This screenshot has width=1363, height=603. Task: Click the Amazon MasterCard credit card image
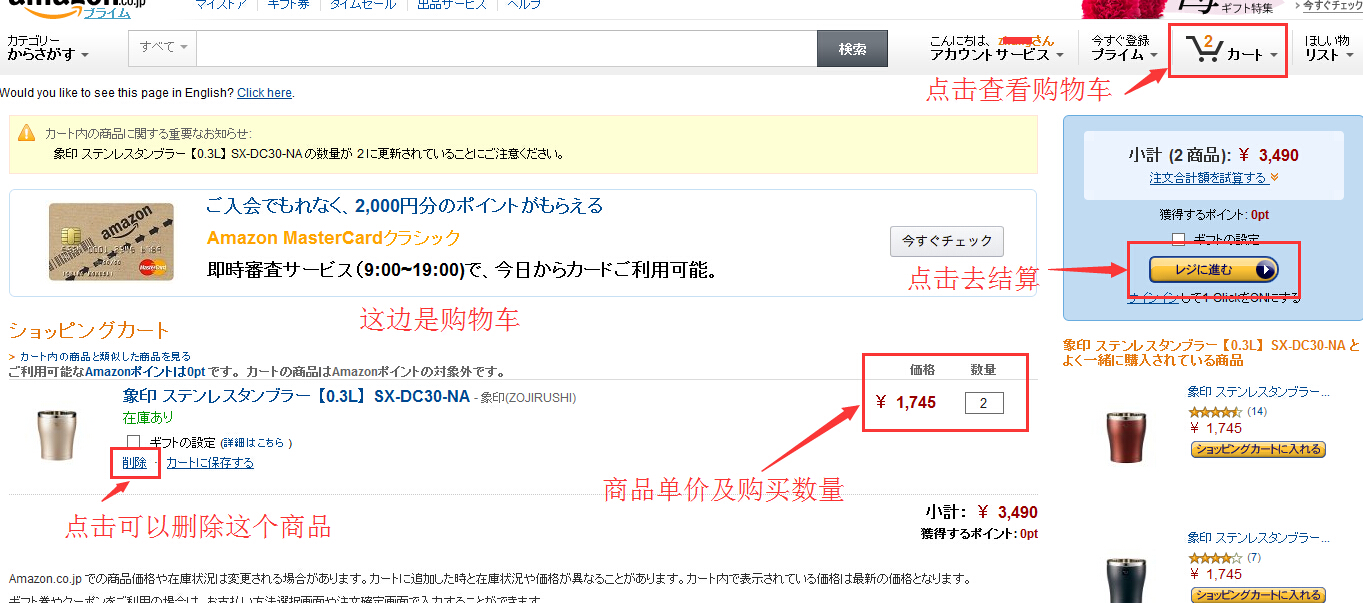tap(111, 242)
